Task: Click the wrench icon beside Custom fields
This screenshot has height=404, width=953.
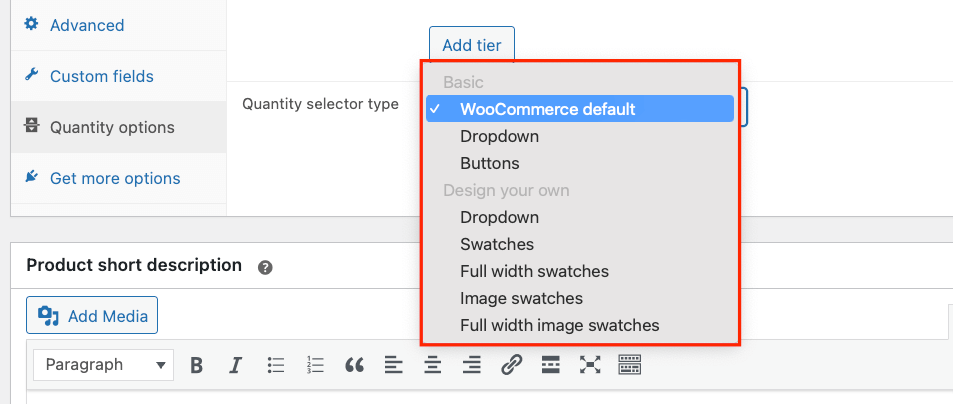Action: pyautogui.click(x=31, y=75)
